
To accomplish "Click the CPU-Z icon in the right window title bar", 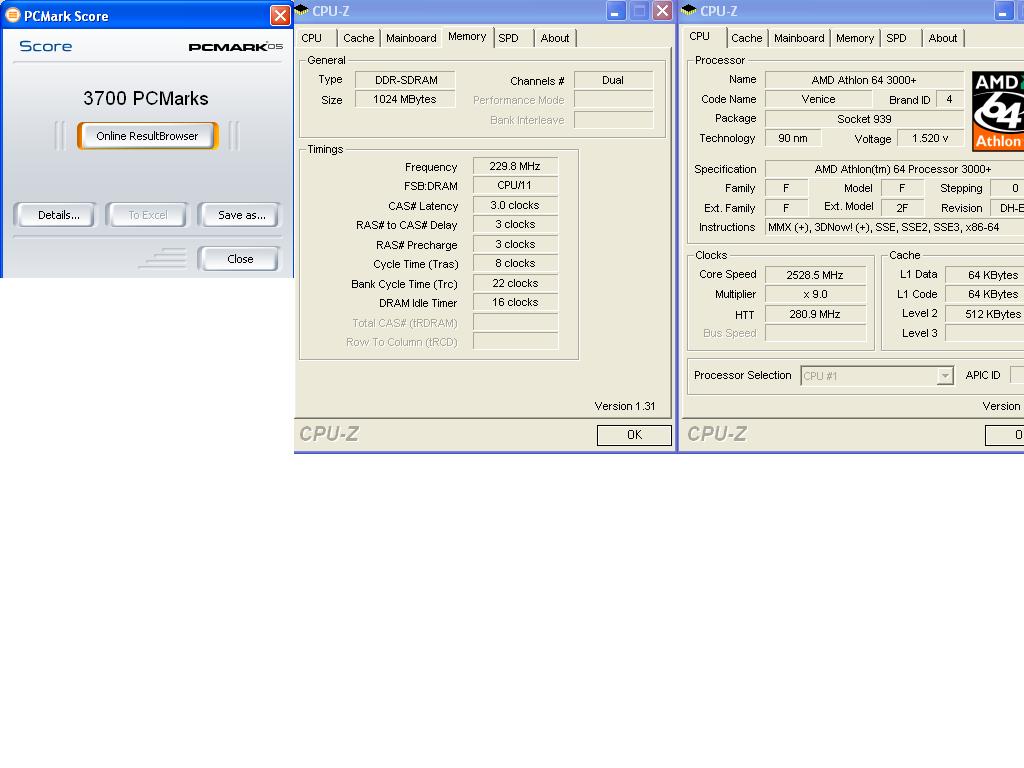I will [689, 11].
